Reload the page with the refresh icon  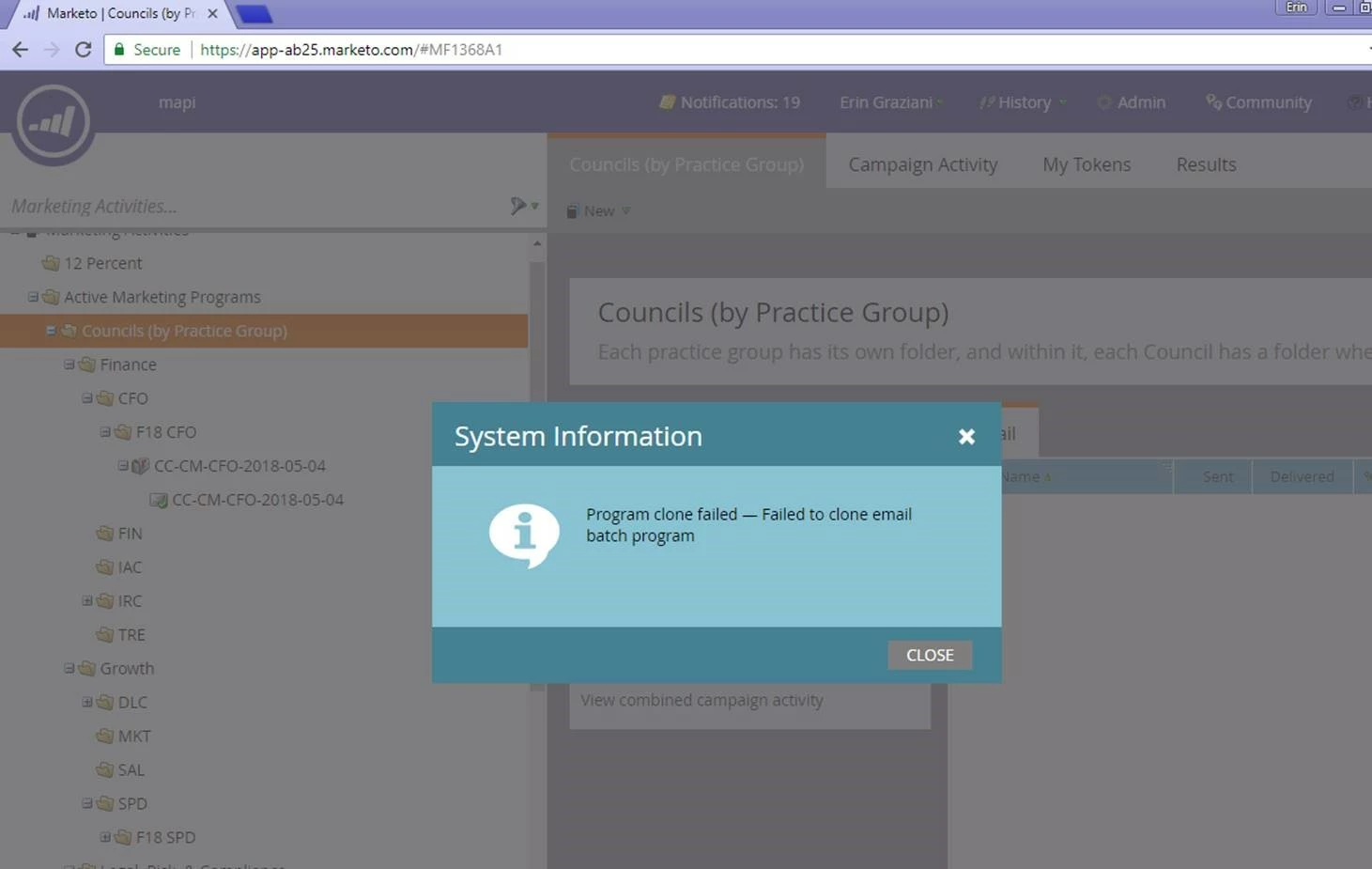(83, 50)
